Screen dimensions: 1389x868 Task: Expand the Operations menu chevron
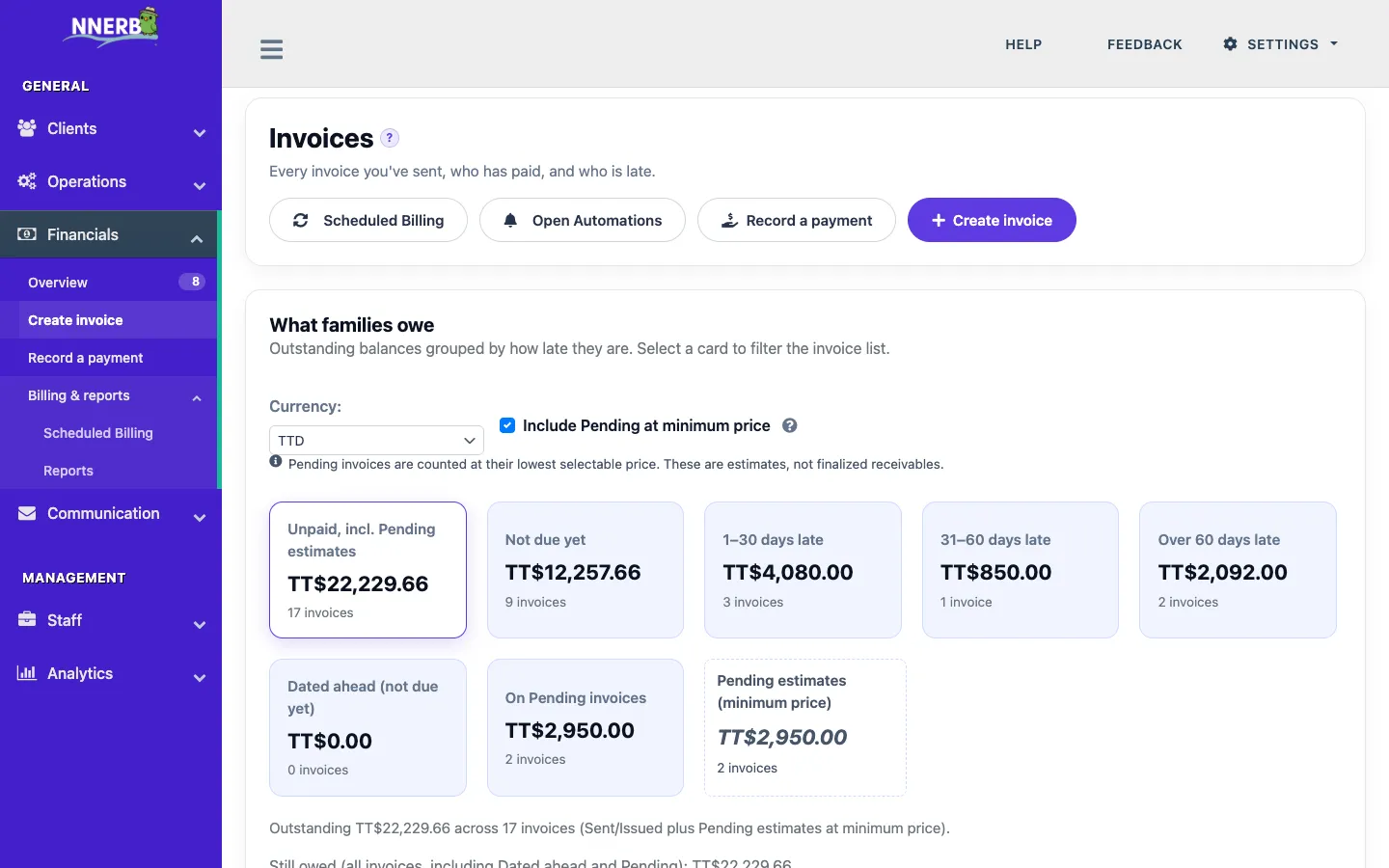(200, 186)
